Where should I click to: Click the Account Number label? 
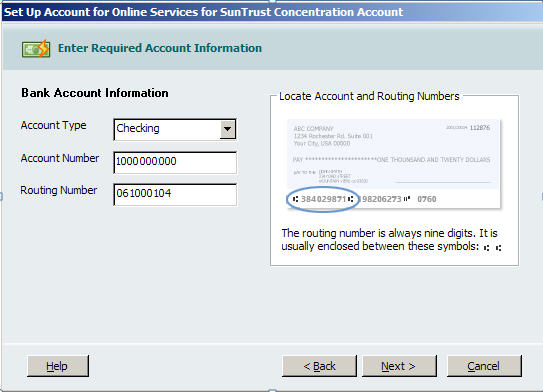pyautogui.click(x=60, y=158)
